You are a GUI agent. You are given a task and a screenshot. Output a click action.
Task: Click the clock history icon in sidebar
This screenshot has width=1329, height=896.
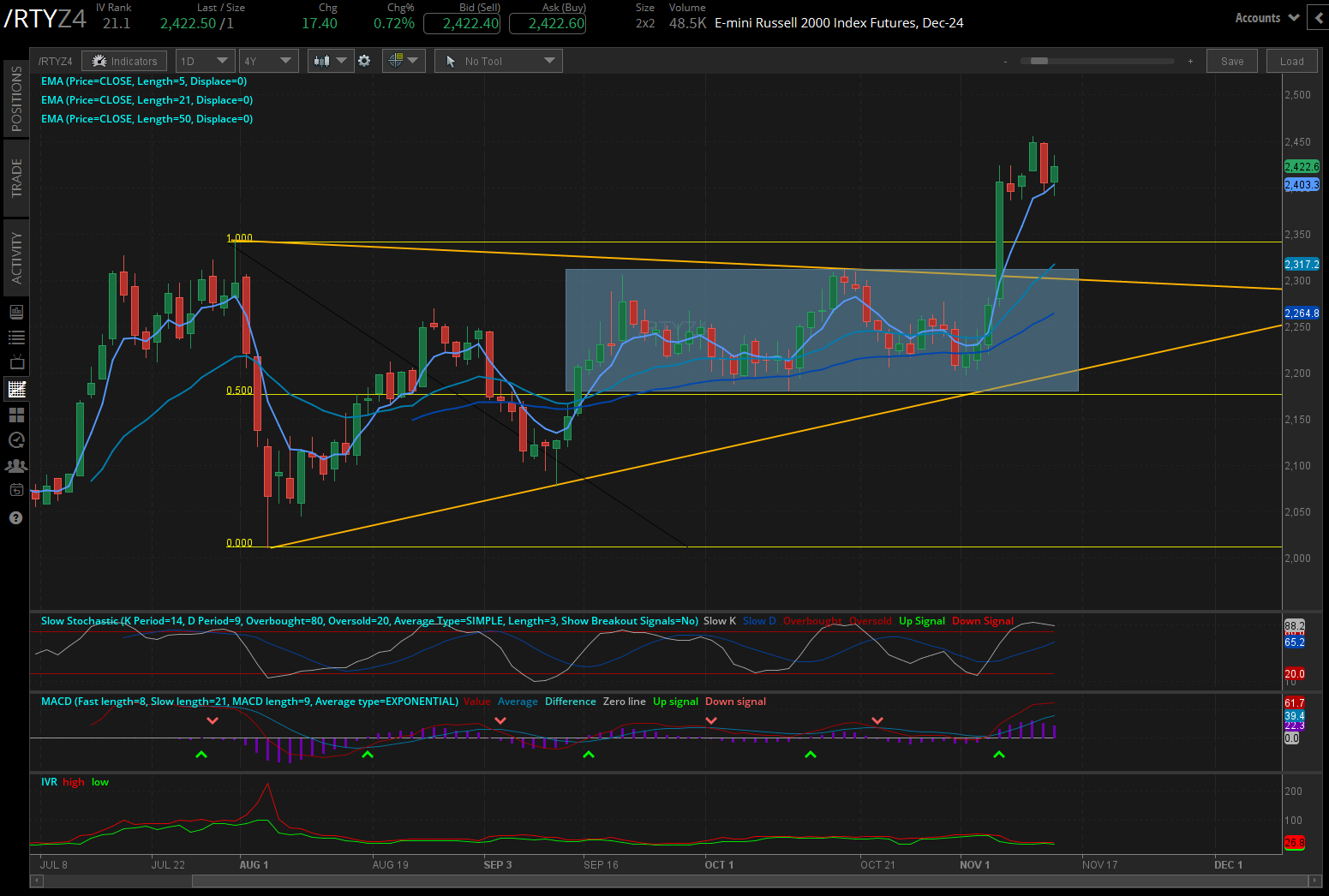click(x=16, y=440)
